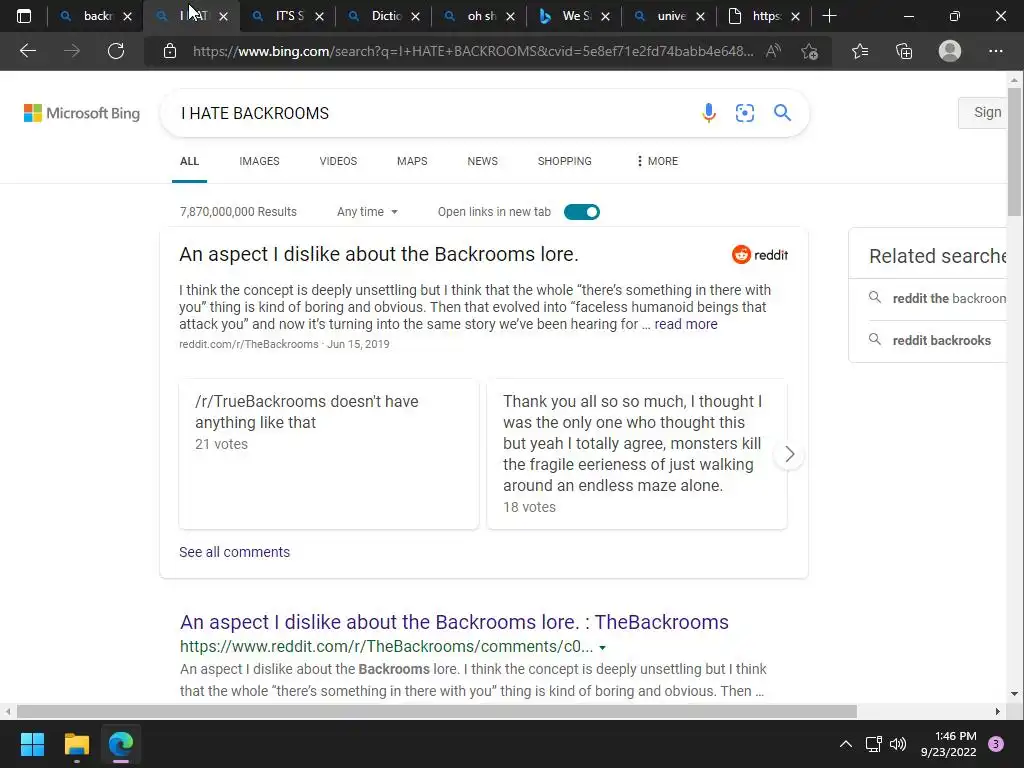Click 'reddit the backroom' related search
1024x768 pixels.
[x=949, y=298]
